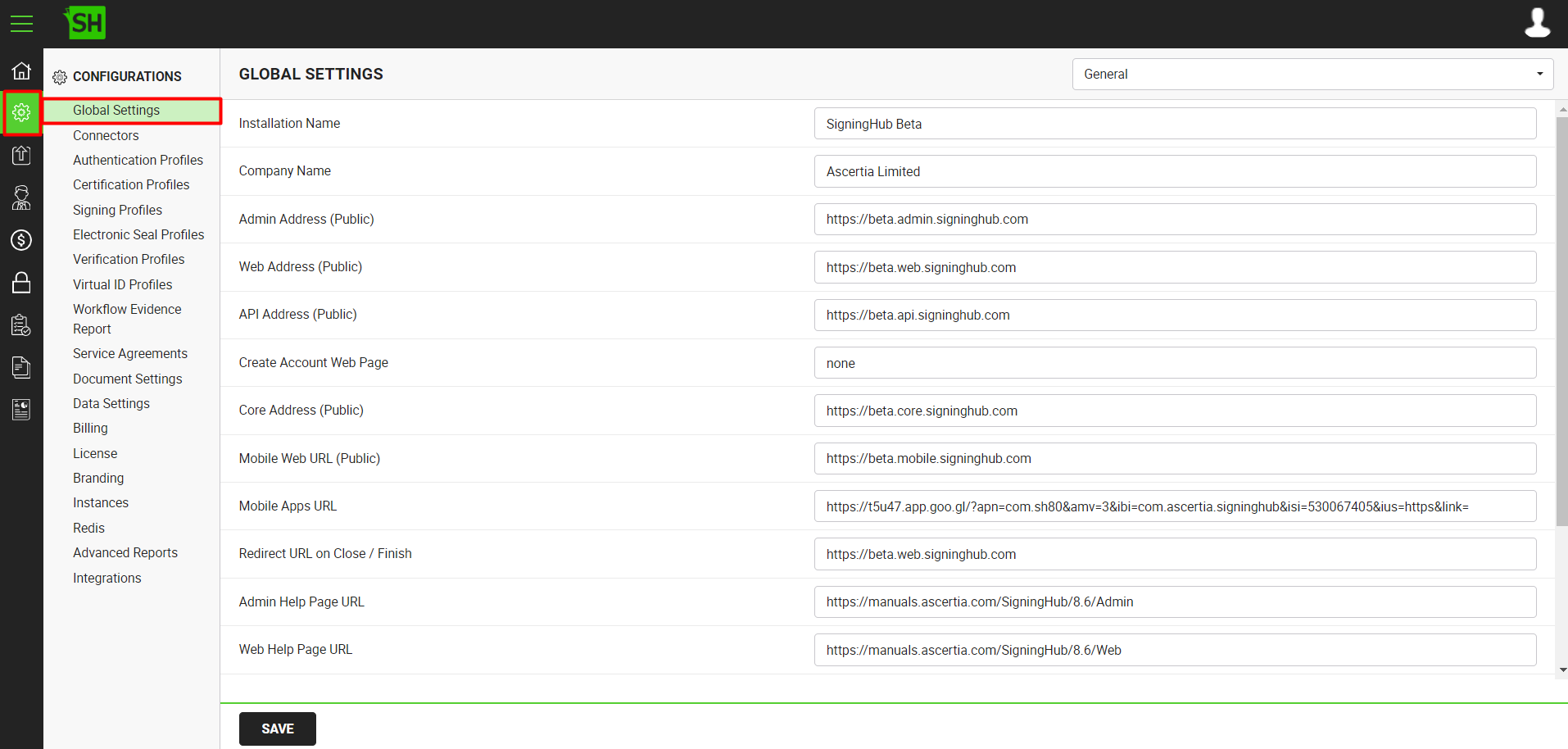Edit the Mobile Web URL (Public) field
The width and height of the screenshot is (1568, 749).
click(1175, 458)
